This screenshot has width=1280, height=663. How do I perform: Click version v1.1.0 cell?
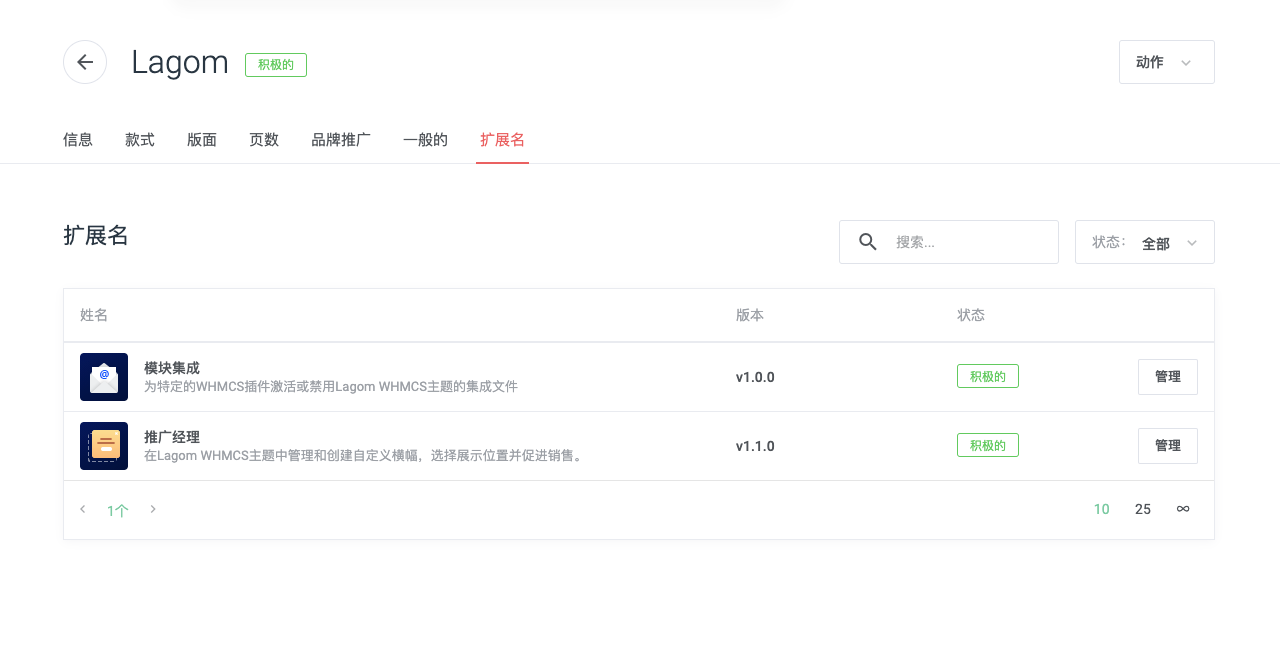(x=755, y=446)
